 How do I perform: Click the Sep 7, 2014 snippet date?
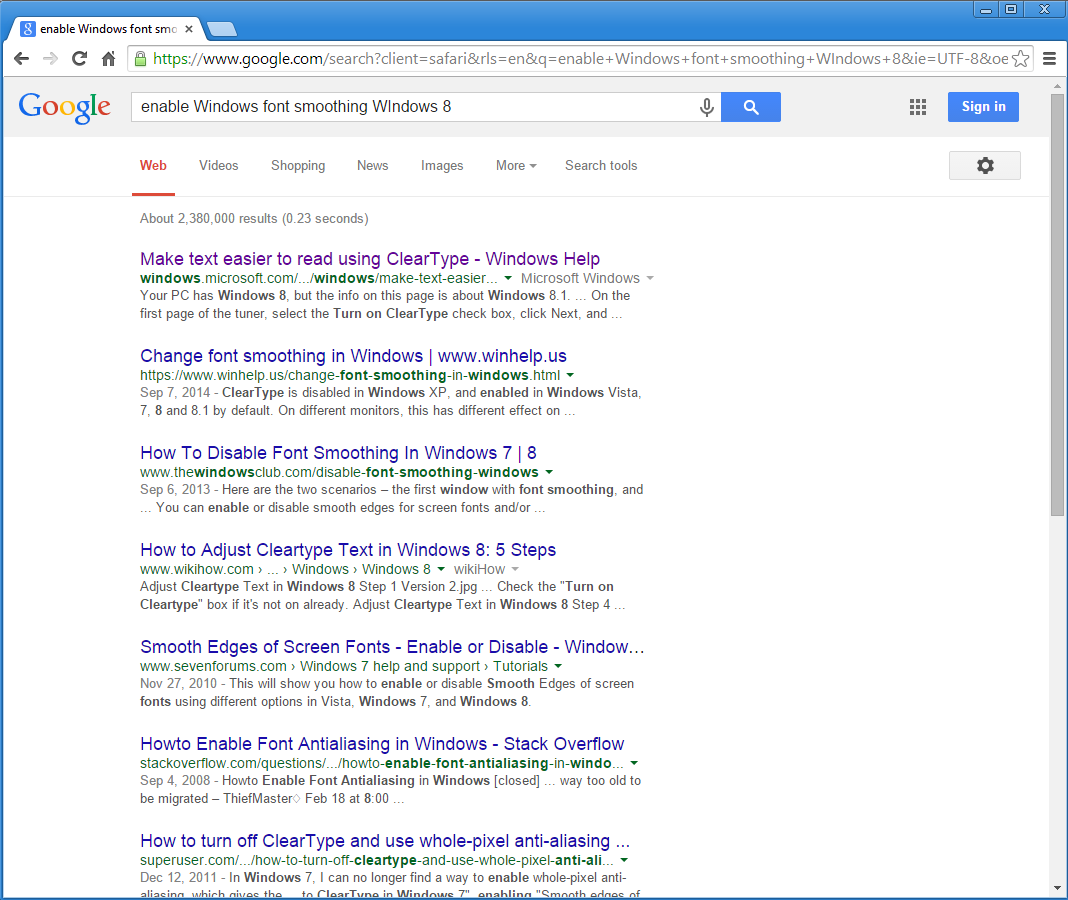(175, 392)
